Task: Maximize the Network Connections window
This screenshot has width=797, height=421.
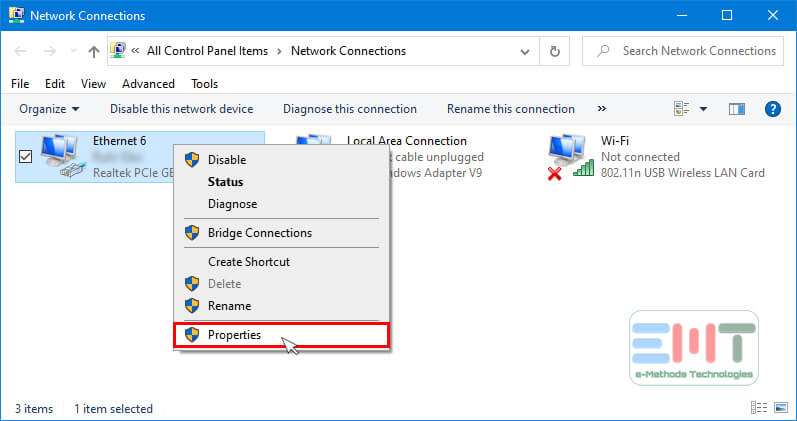Action: pos(727,15)
